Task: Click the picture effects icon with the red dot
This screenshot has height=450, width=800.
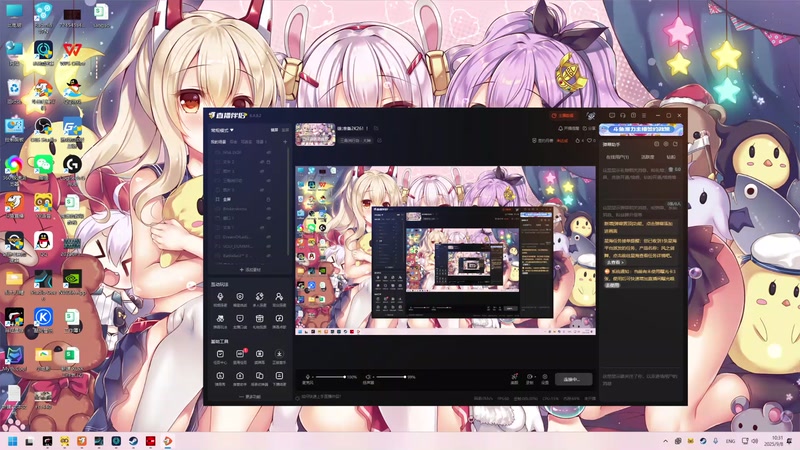Action: [514, 377]
